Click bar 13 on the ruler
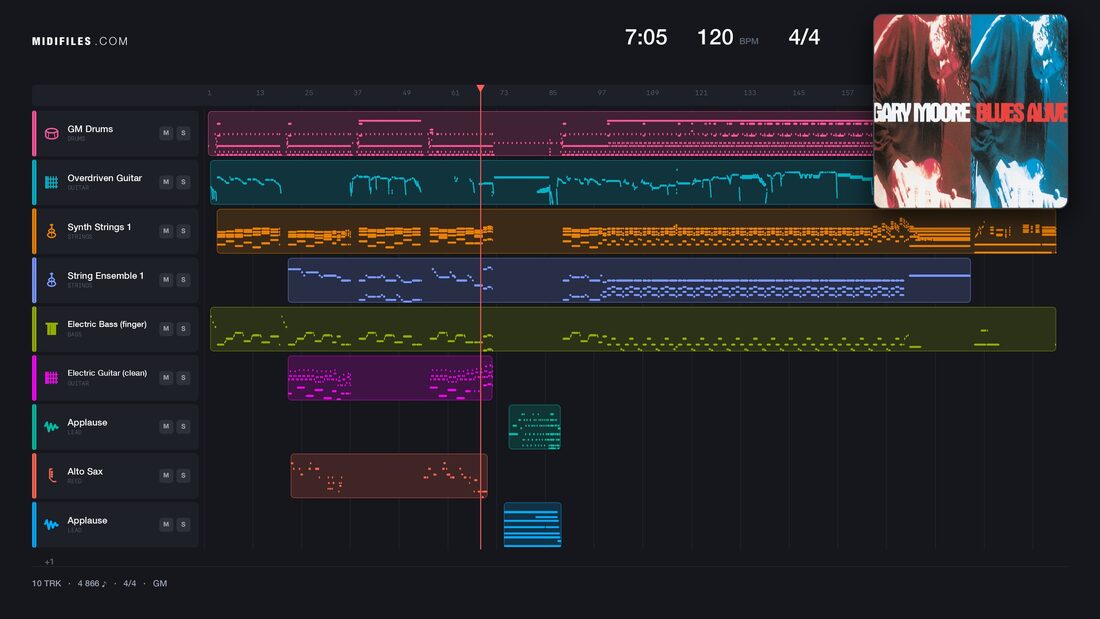This screenshot has height=619, width=1100. (x=260, y=93)
